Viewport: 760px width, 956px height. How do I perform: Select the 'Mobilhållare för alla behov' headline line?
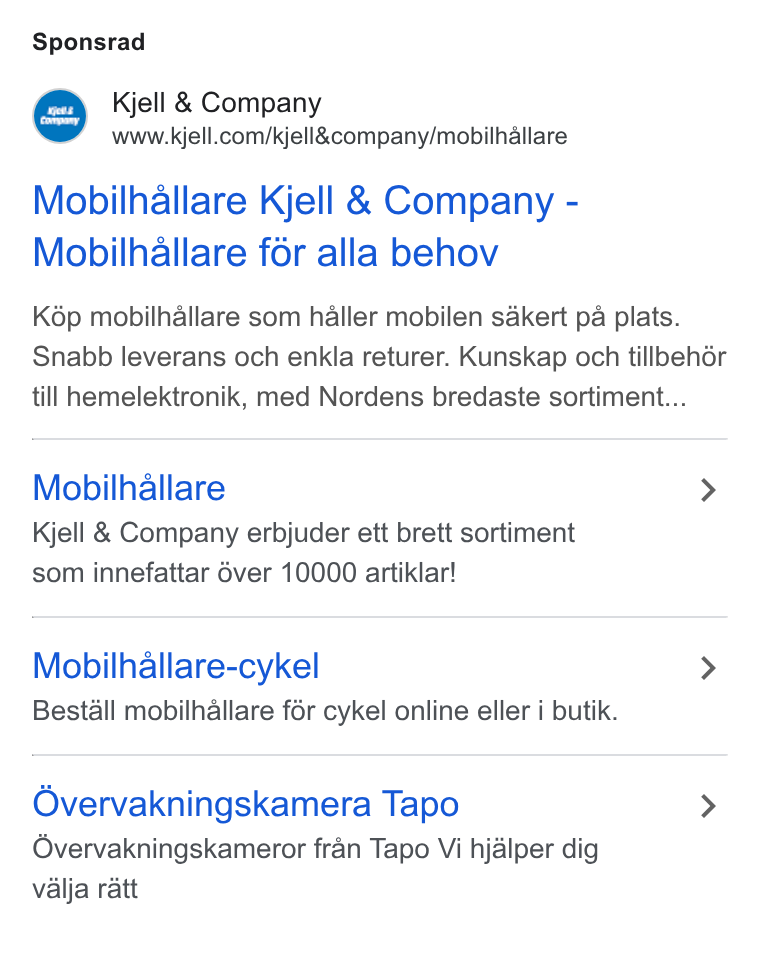(266, 252)
